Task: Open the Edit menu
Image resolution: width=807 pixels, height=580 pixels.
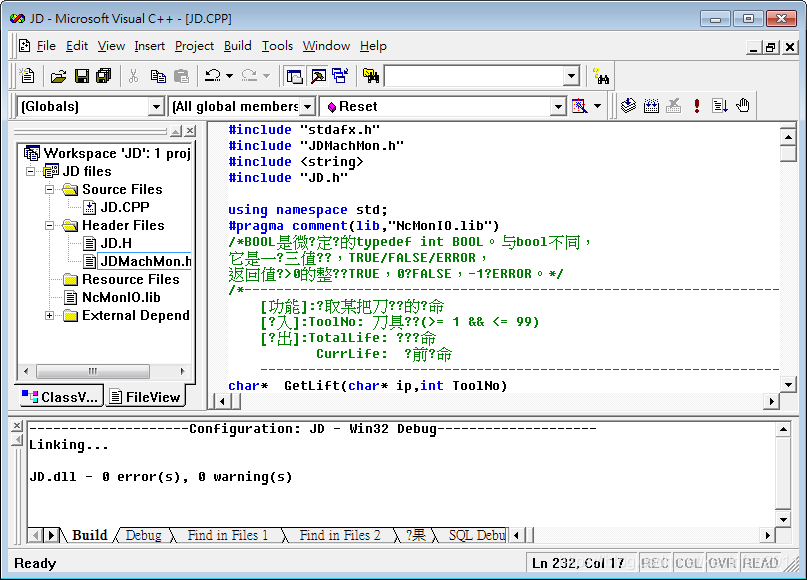Action: pos(77,46)
